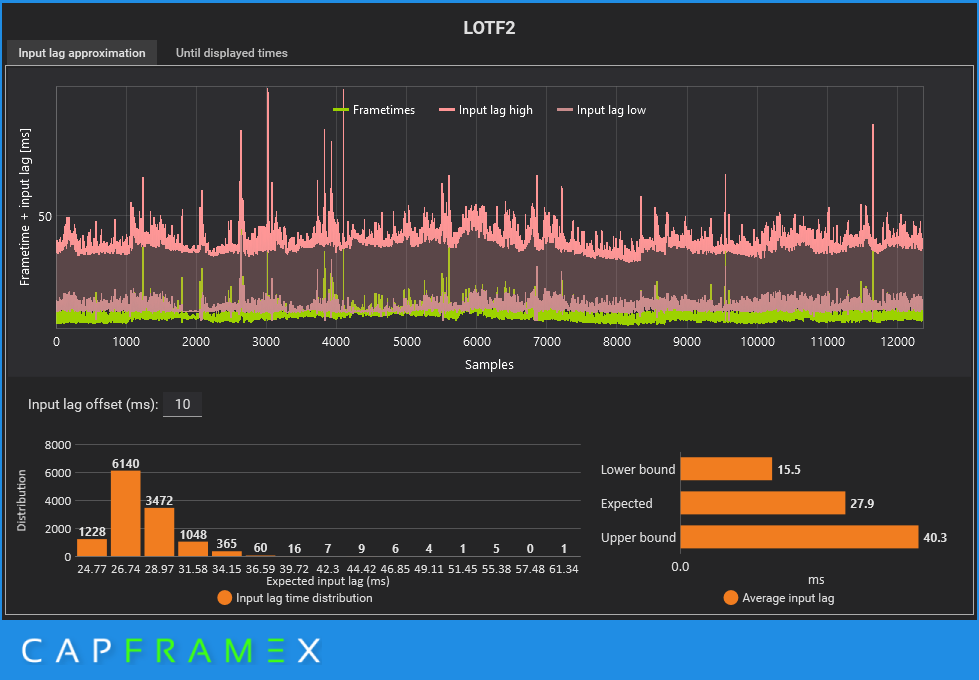Screen dimensions: 979x680
Task: Click the LOTF2 chart title
Action: pyautogui.click(x=489, y=28)
